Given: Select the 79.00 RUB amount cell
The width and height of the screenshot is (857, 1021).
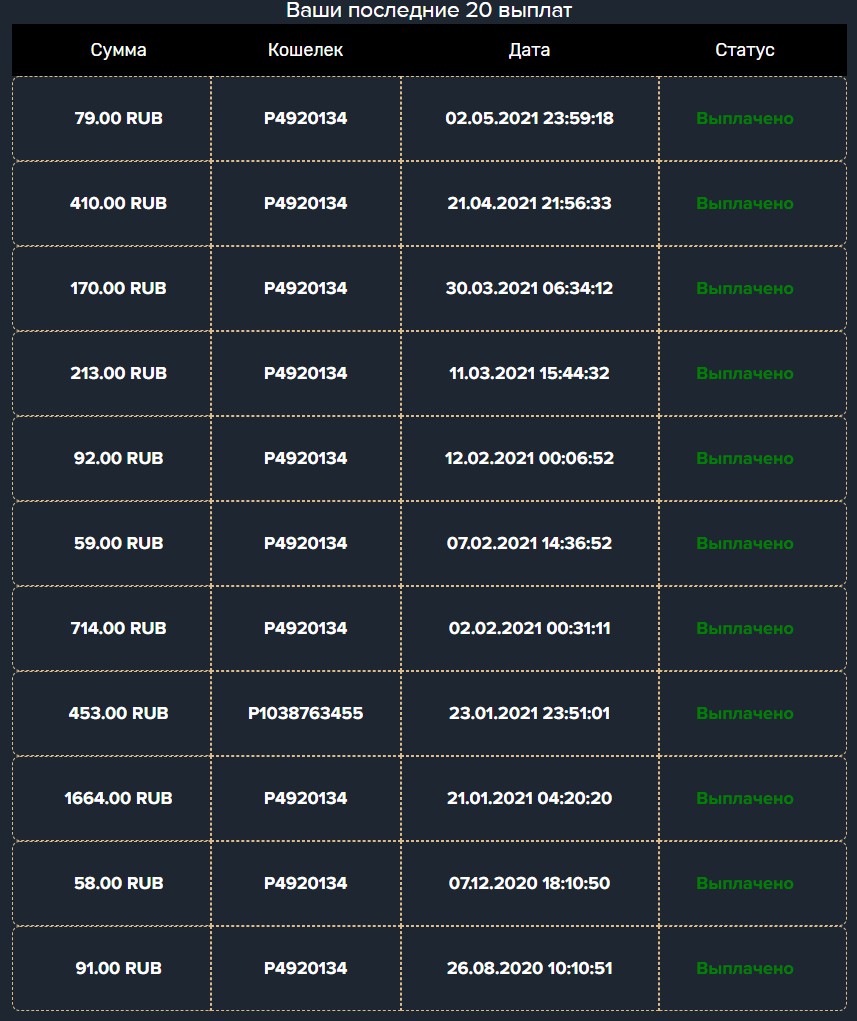Looking at the screenshot, I should pos(112,119).
